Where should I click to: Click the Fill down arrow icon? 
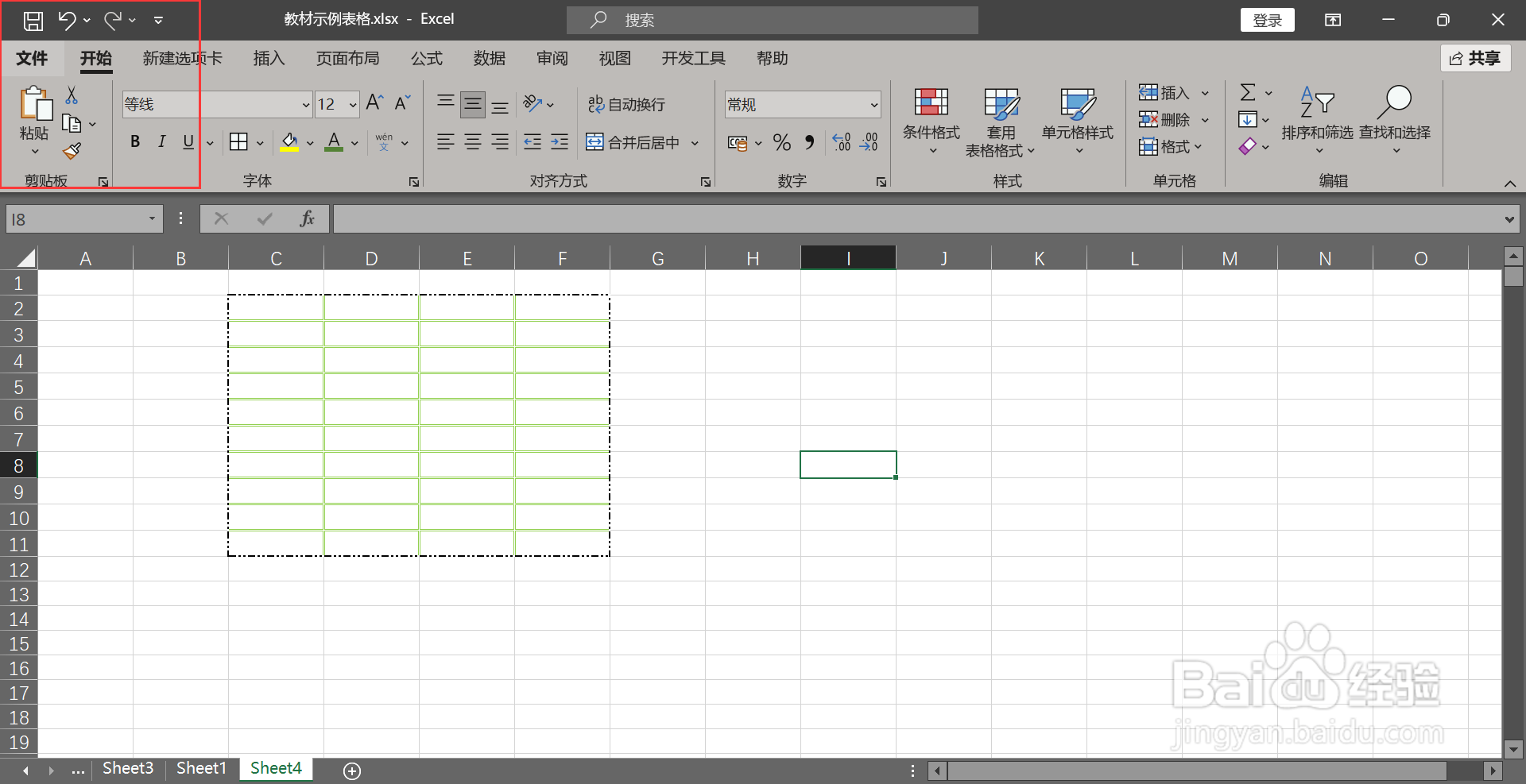coord(1248,120)
